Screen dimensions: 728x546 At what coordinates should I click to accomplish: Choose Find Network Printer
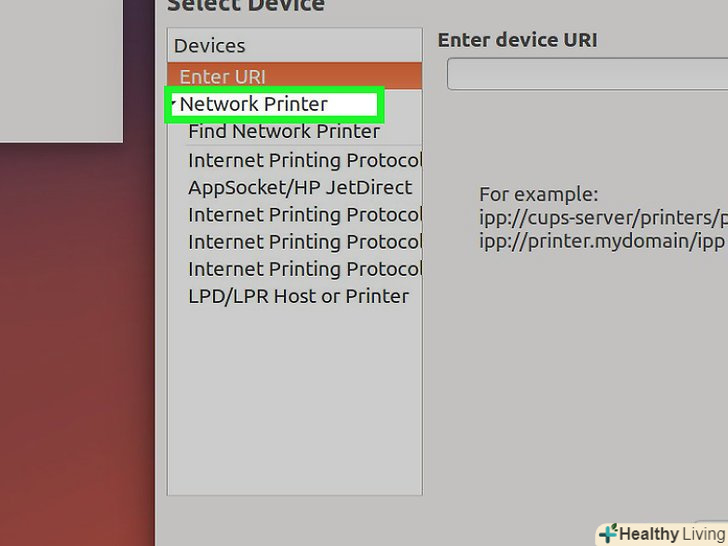point(284,131)
